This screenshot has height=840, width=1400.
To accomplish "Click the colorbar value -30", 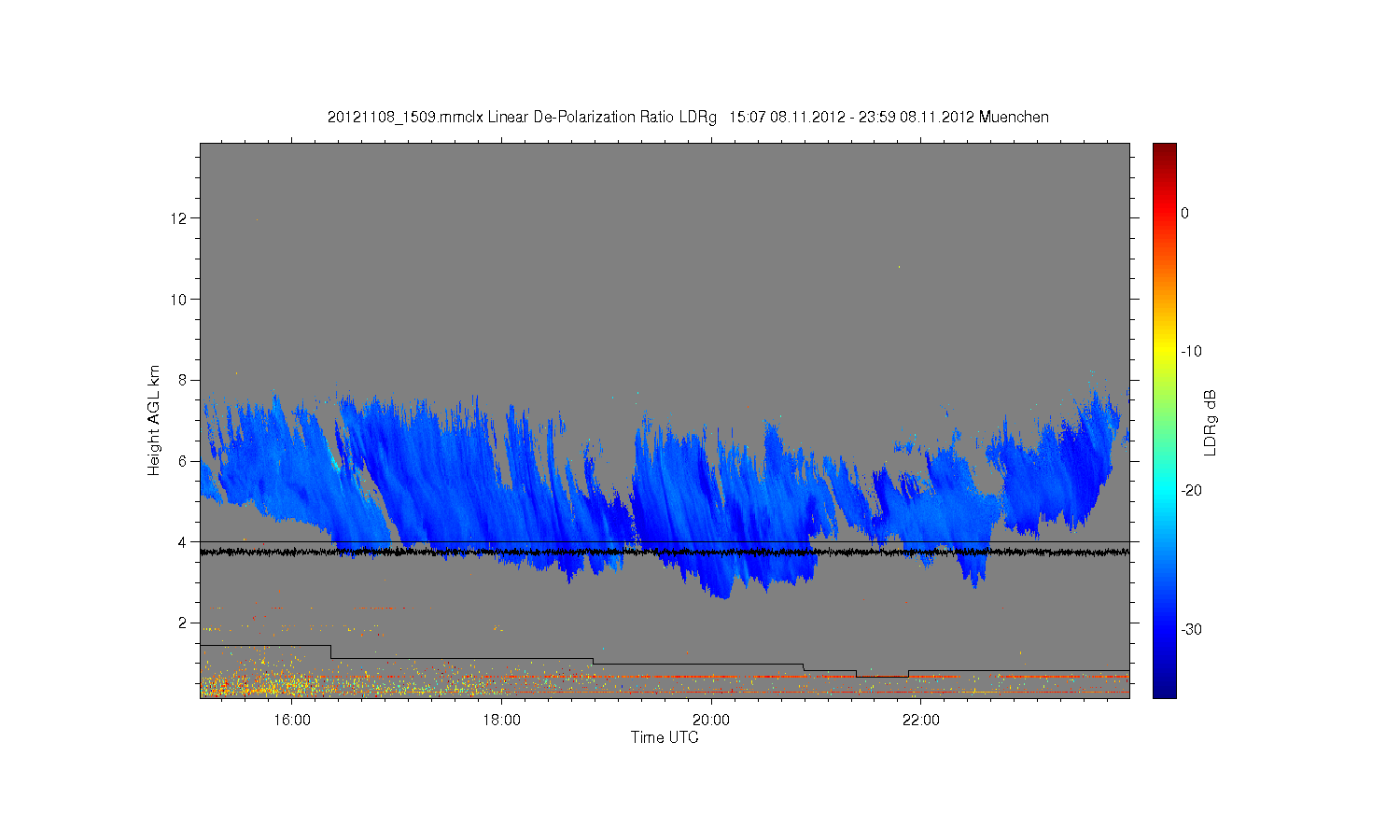I will tap(1191, 630).
